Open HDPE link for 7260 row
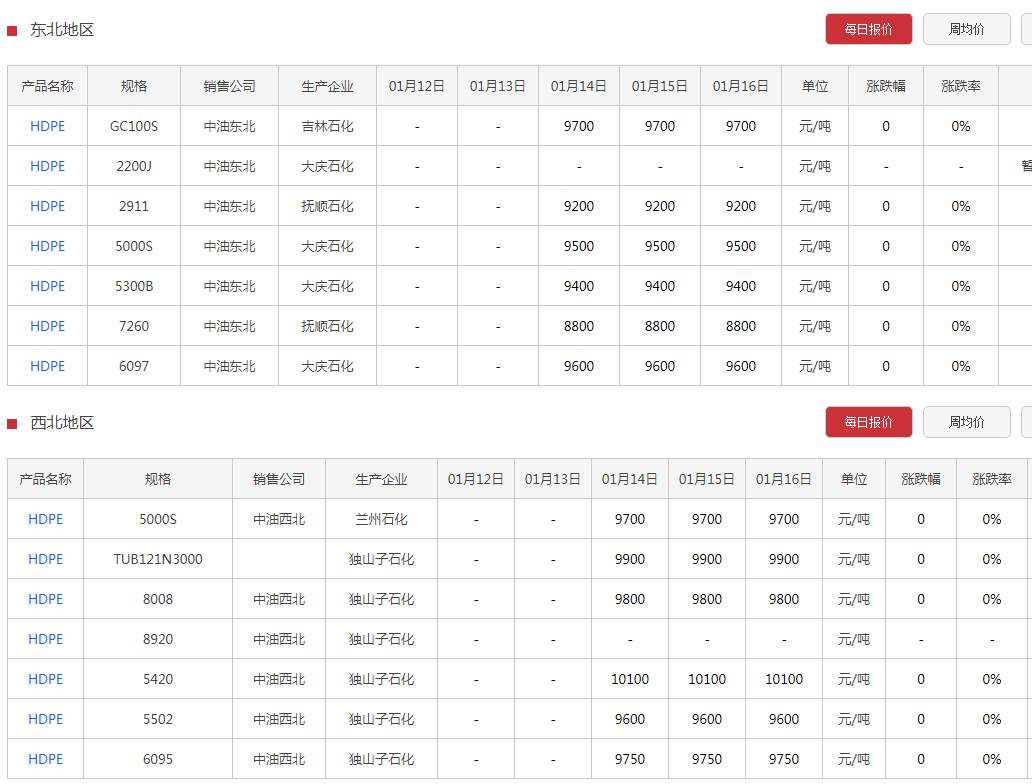This screenshot has height=784, width=1032. tap(47, 327)
